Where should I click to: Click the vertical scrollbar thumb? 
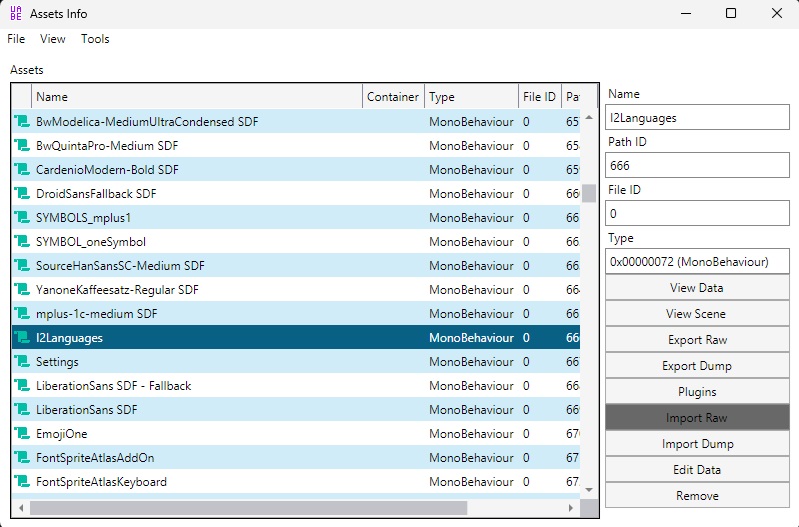(589, 193)
